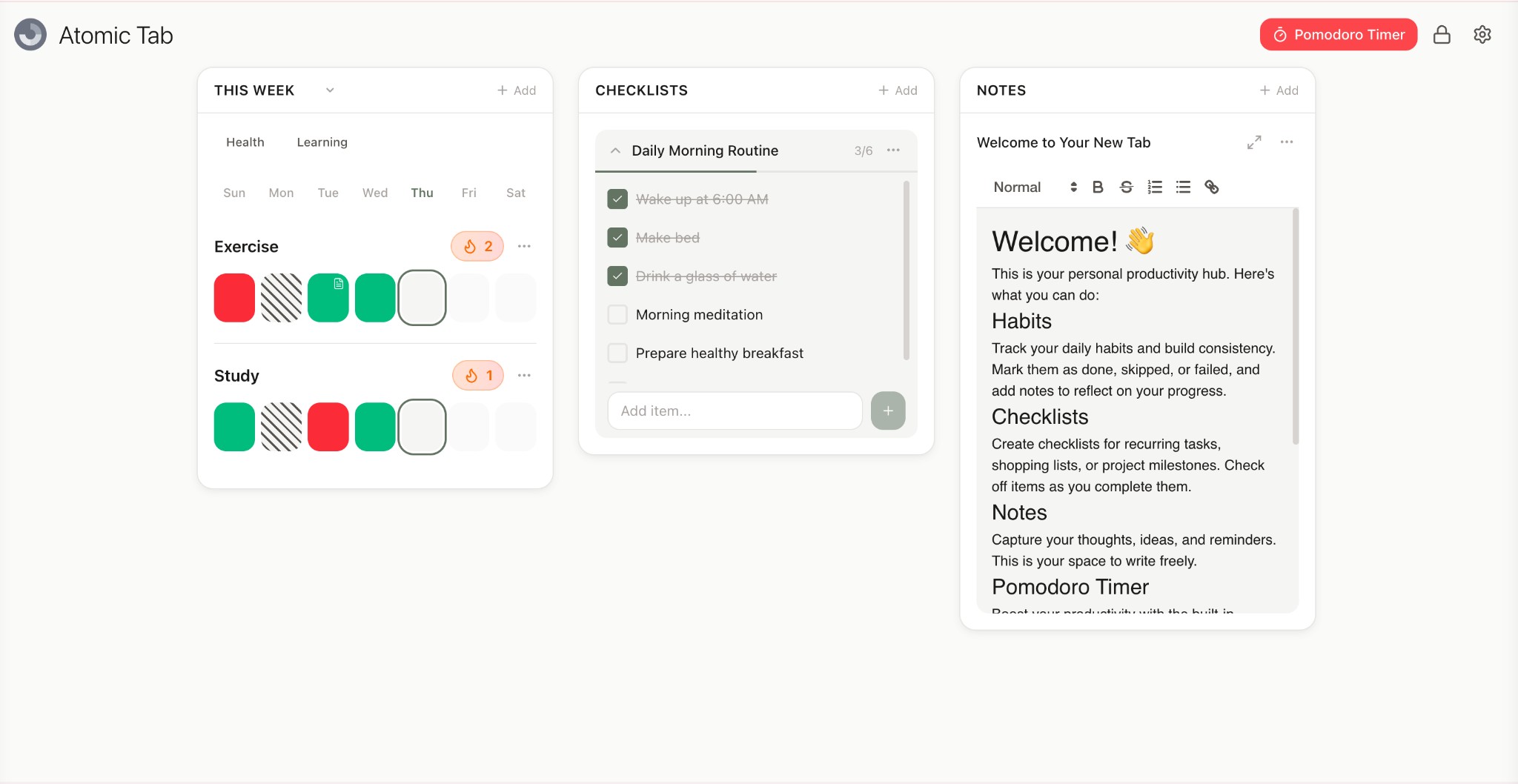This screenshot has width=1518, height=784.
Task: Expand the Welcome note to fullscreen
Action: [x=1254, y=142]
